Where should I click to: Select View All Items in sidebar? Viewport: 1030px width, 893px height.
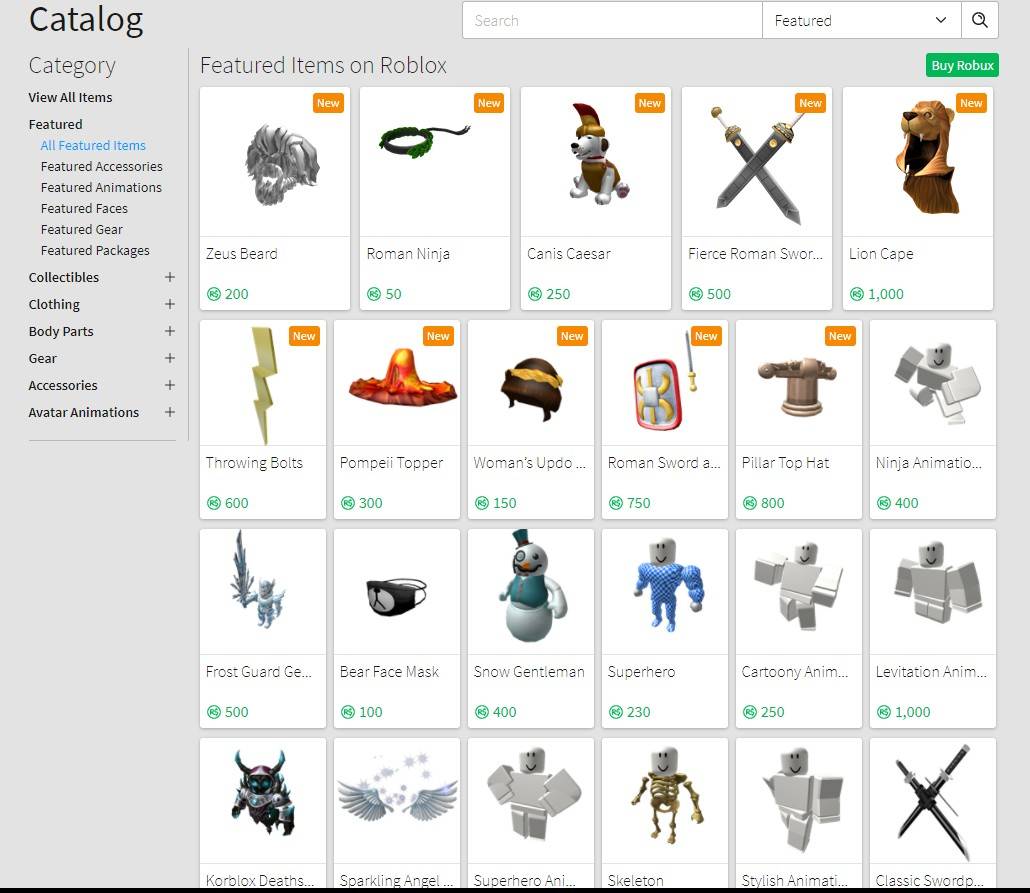pos(70,97)
